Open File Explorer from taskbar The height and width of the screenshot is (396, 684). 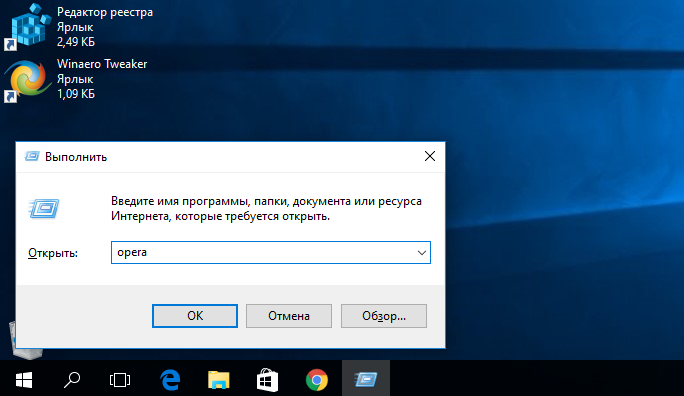point(219,379)
